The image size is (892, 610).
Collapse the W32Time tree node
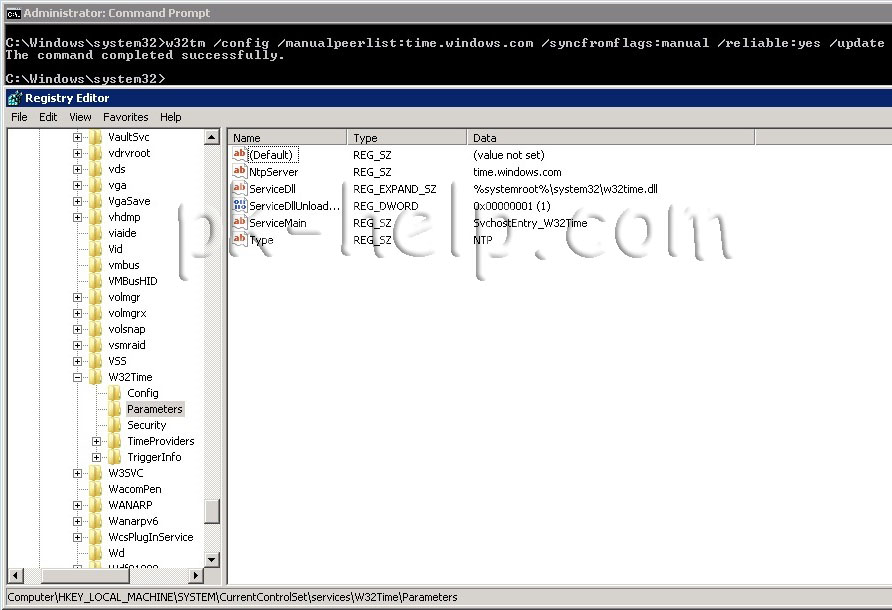tap(78, 378)
